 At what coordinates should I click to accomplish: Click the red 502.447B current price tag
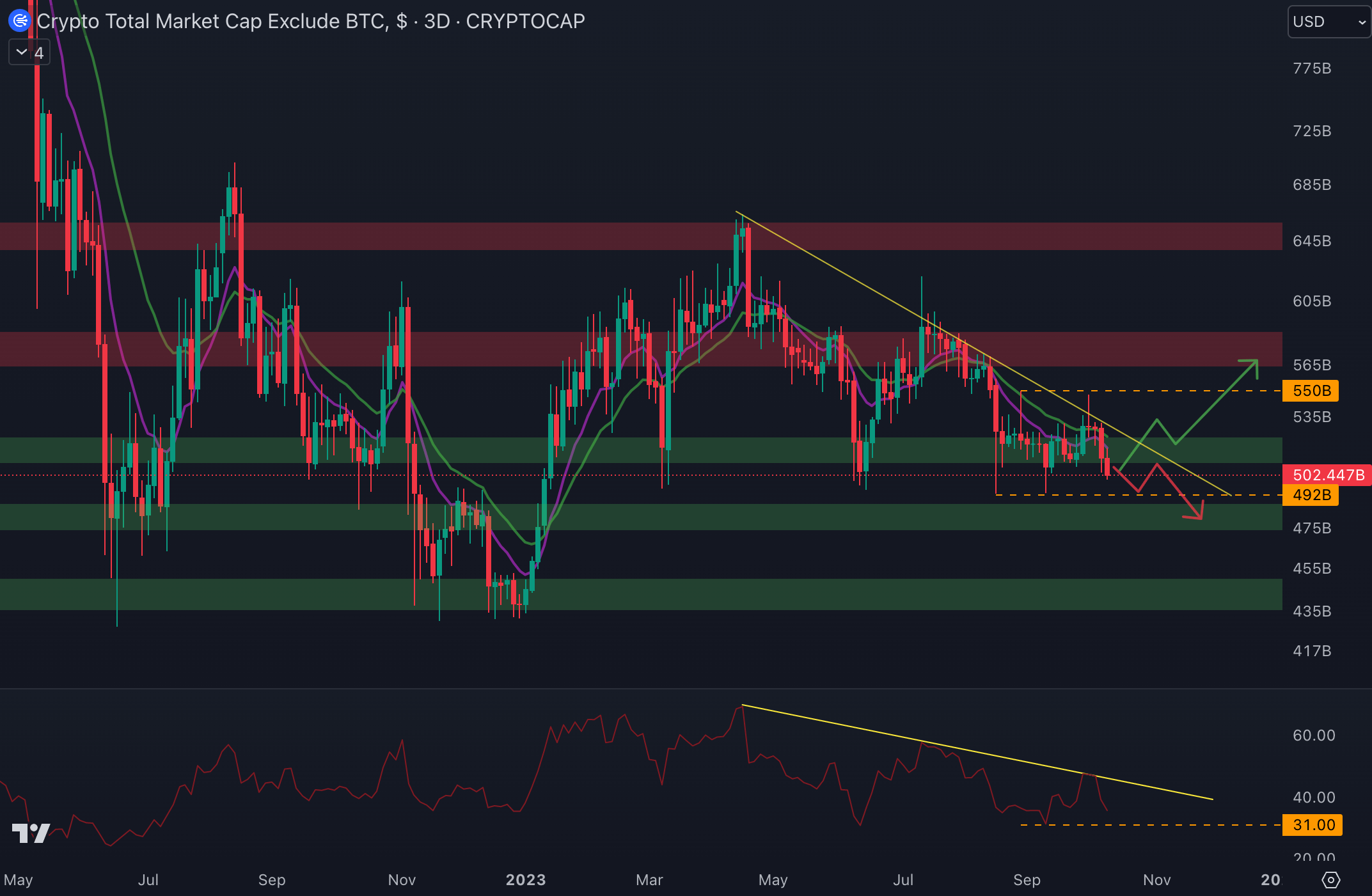coord(1327,475)
